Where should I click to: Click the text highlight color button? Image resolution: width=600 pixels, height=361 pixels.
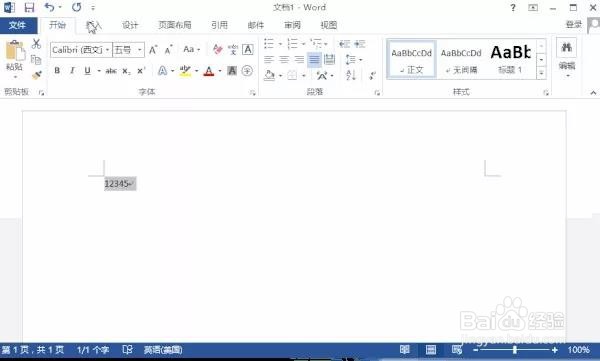185,71
